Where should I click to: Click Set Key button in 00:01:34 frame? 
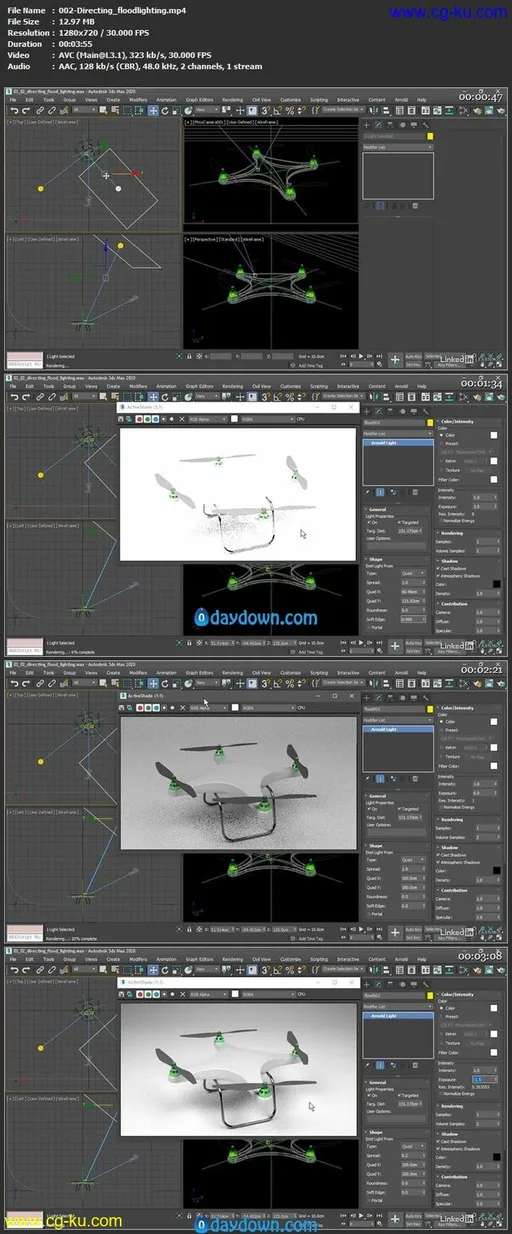tap(413, 651)
